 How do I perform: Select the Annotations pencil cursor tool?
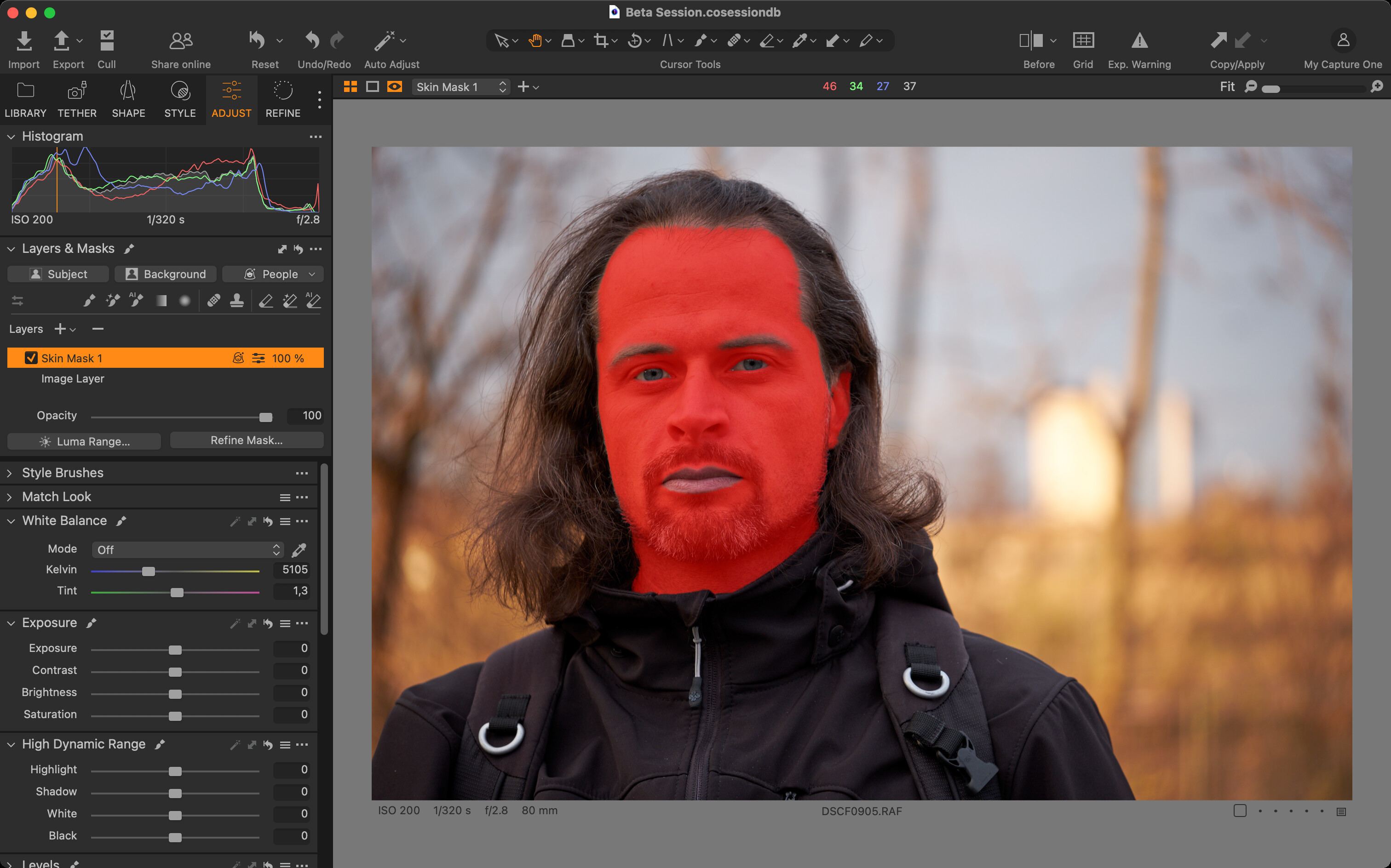tap(866, 40)
